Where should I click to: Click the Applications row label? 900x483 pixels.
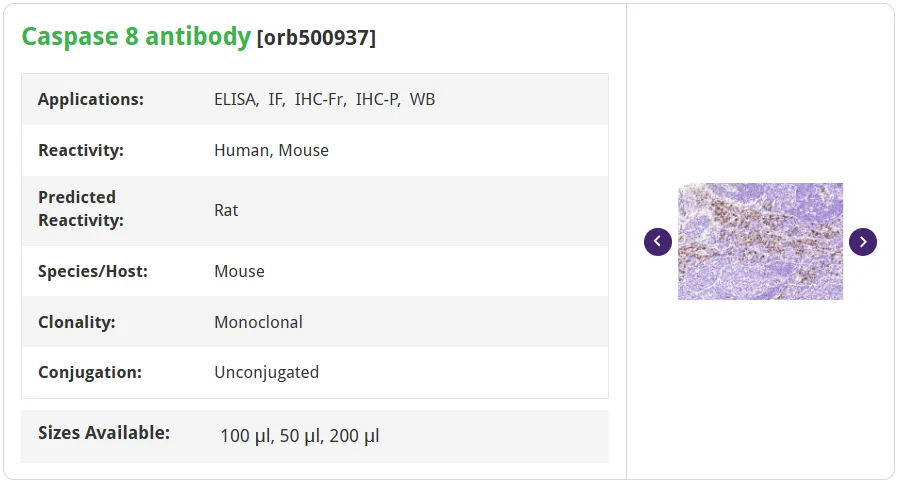coord(91,99)
